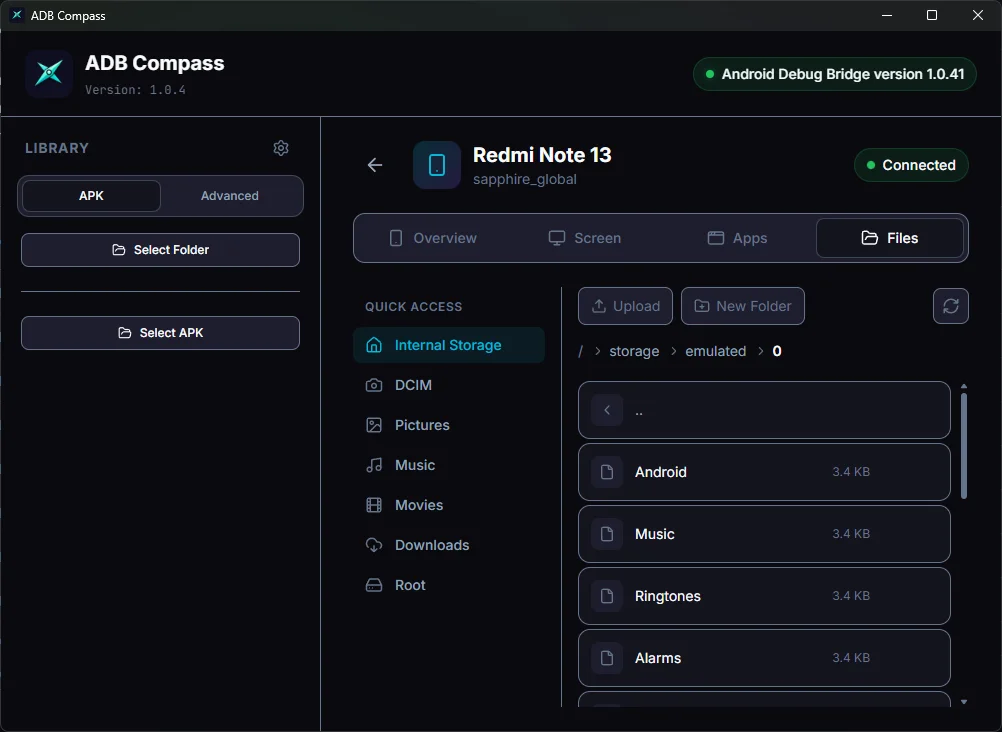Click the Internal Storage sidebar icon
1002x732 pixels.
(373, 344)
